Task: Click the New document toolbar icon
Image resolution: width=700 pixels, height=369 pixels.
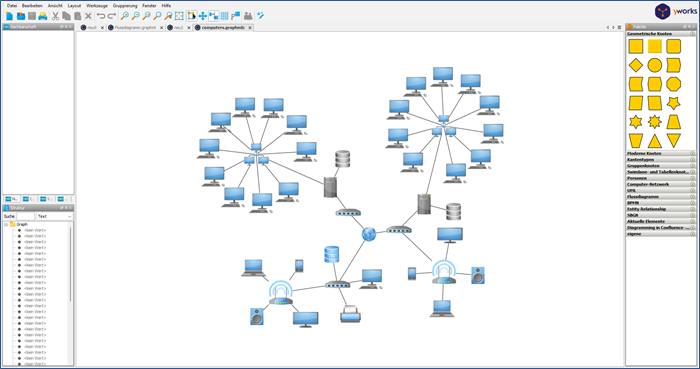Action: tap(9, 16)
